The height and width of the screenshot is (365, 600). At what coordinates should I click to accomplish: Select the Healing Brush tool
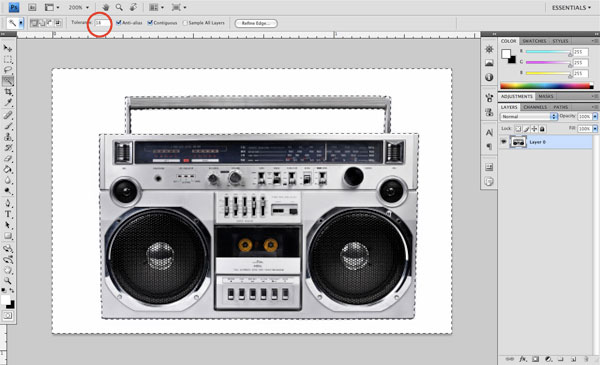(8, 115)
